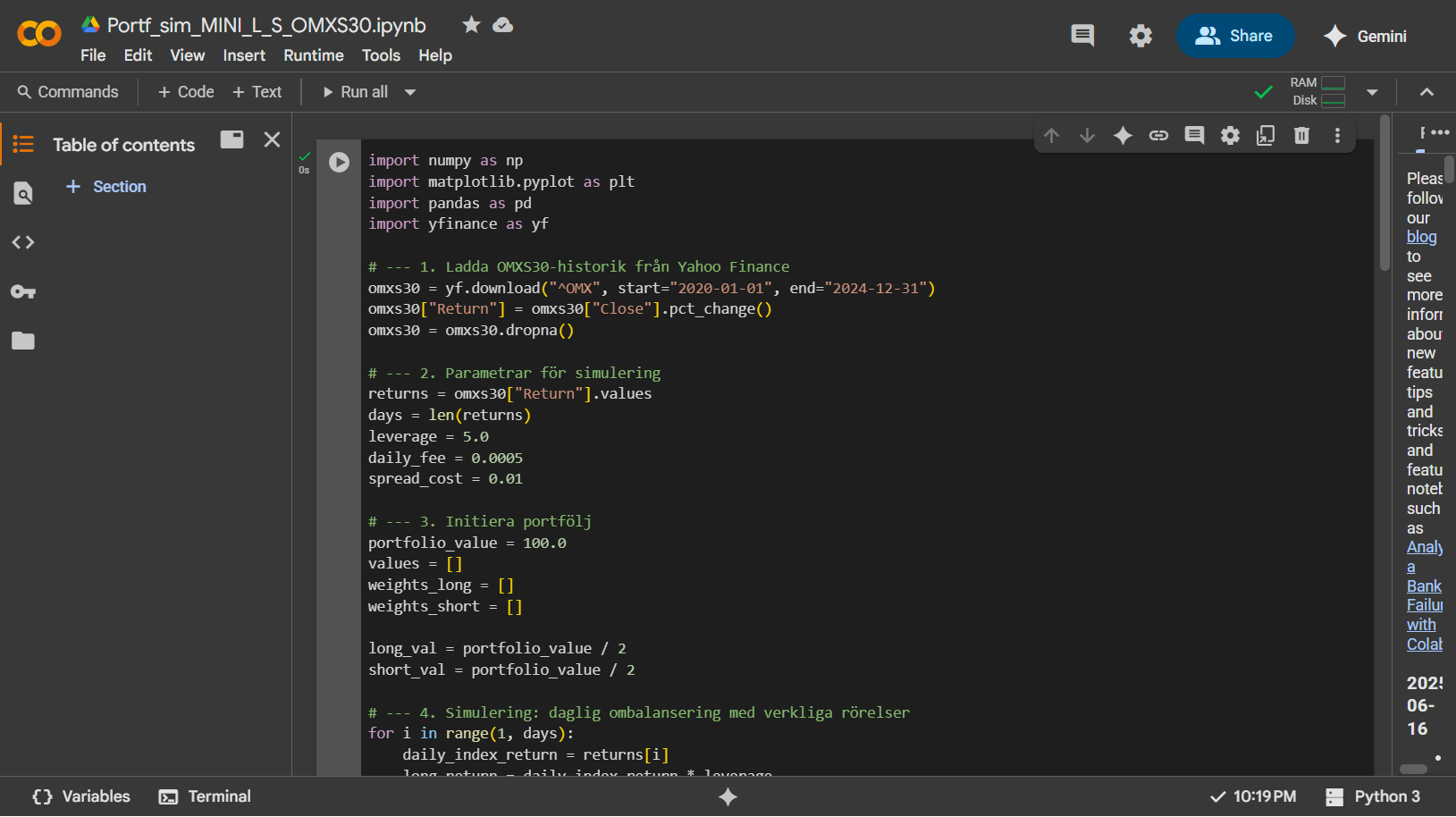This screenshot has width=1456, height=817.
Task: Delete the cell with trash icon
Action: point(1301,135)
